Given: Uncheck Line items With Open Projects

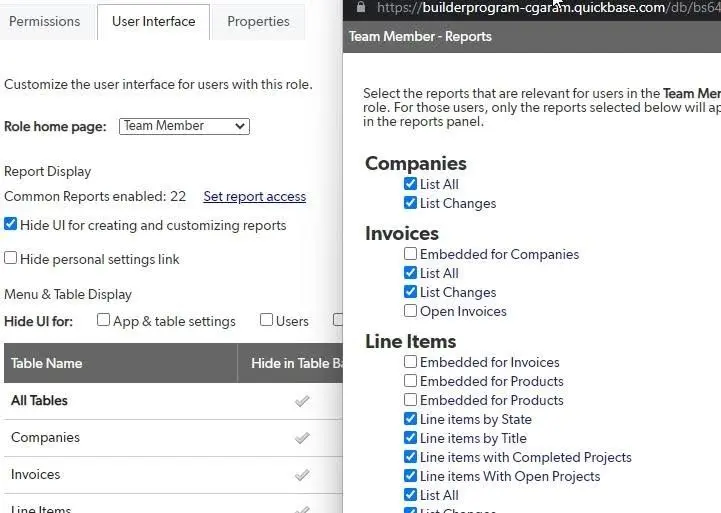Looking at the screenshot, I should [x=410, y=476].
